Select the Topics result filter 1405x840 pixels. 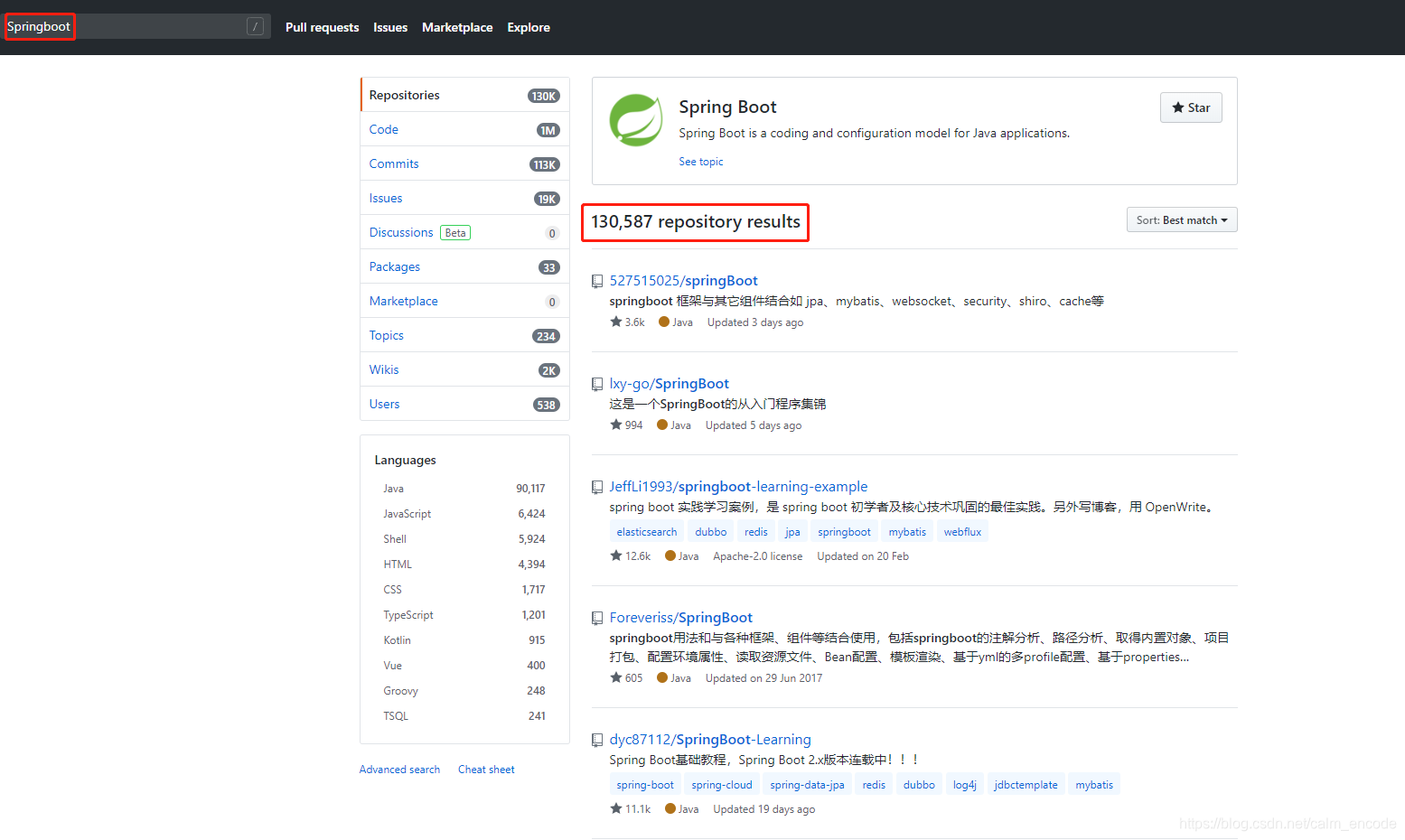click(x=465, y=335)
